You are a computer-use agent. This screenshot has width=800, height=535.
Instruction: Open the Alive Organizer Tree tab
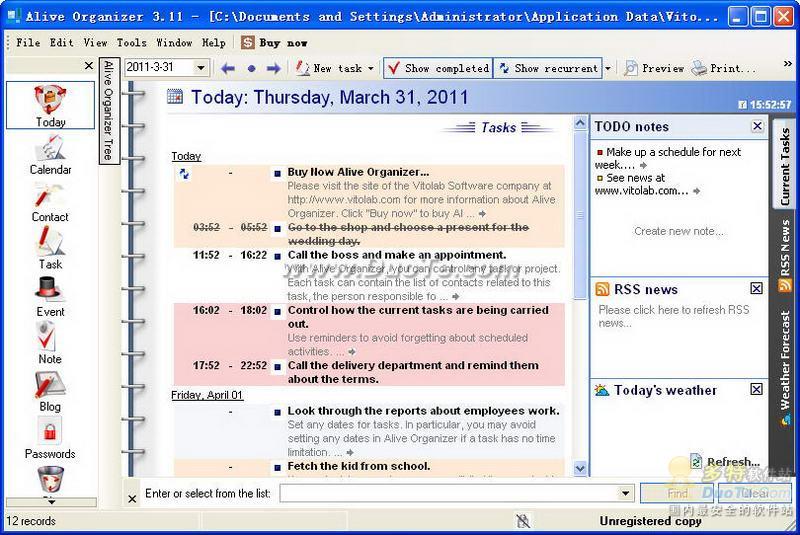109,110
